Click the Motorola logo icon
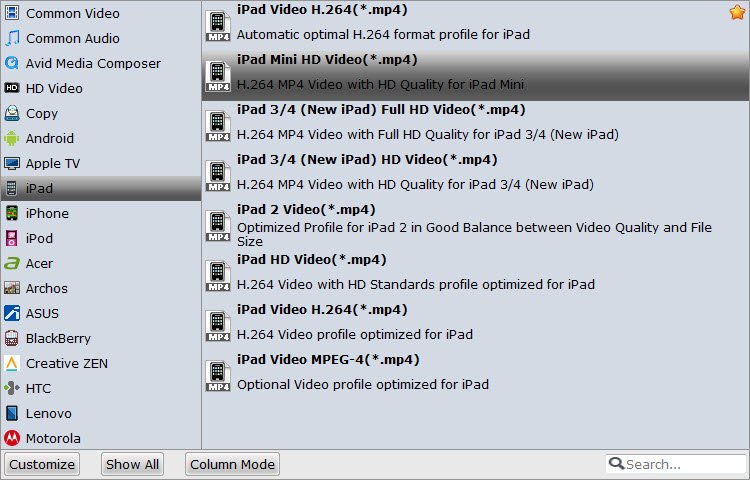The image size is (750, 480). [x=12, y=438]
